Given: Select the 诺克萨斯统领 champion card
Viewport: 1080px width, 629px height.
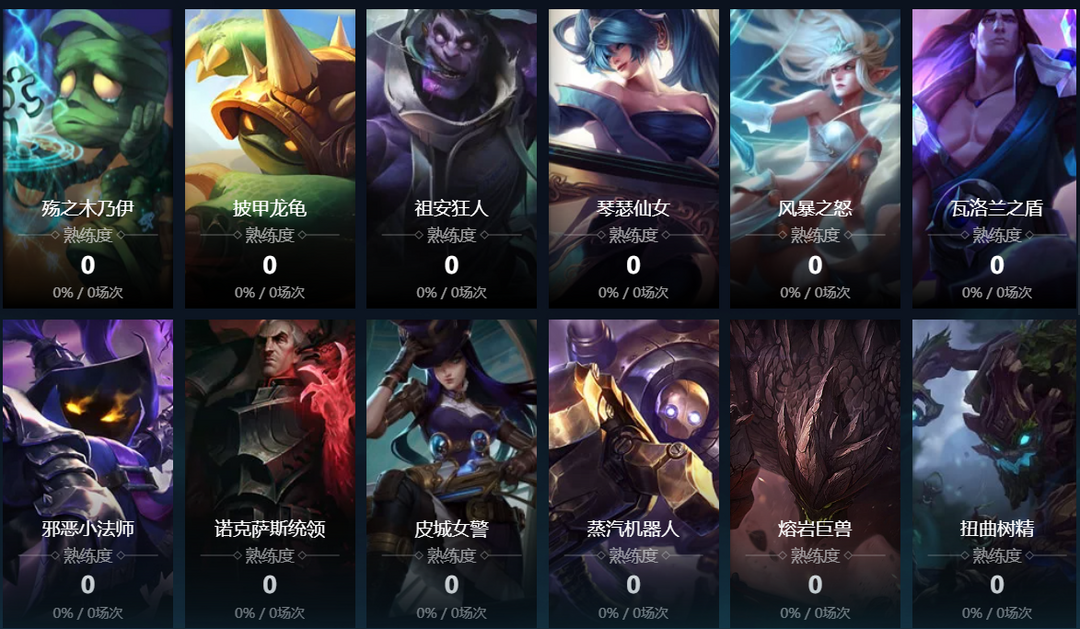Looking at the screenshot, I should [x=270, y=474].
